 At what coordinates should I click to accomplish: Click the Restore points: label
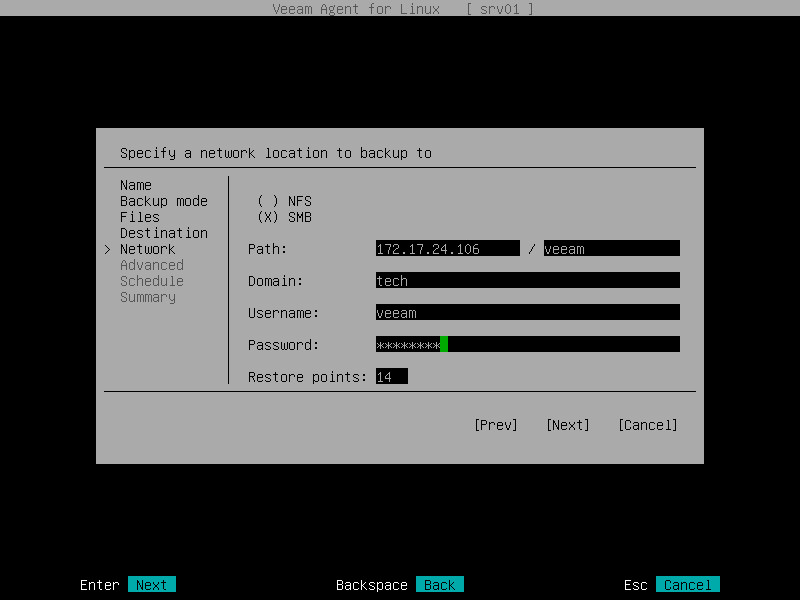click(x=307, y=377)
